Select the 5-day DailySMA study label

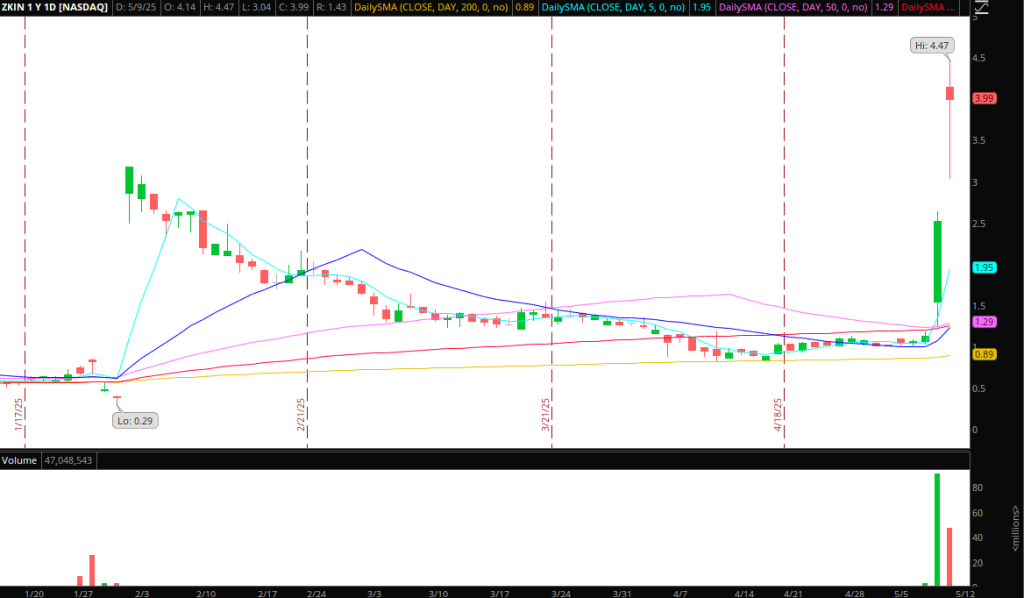613,7
